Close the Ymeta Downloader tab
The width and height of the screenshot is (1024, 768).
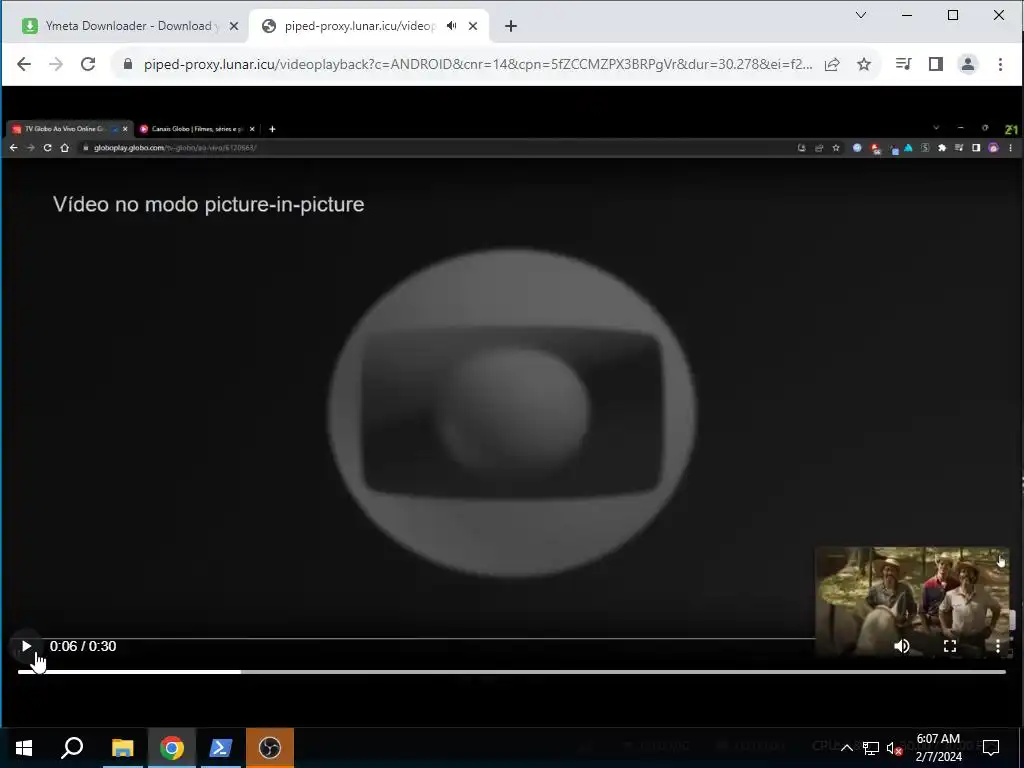pos(234,26)
